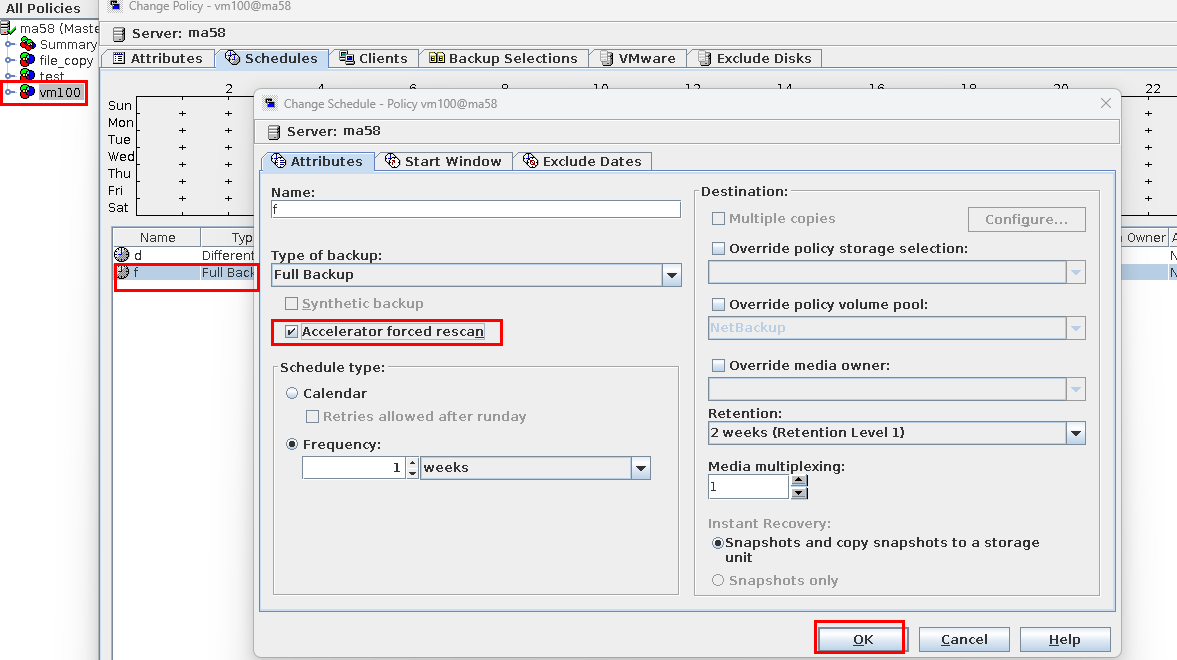Check Override media owner
1177x660 pixels.
(x=718, y=366)
